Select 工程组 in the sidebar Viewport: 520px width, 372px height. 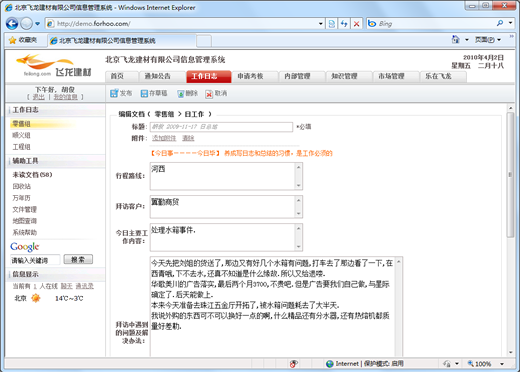pyautogui.click(x=21, y=147)
